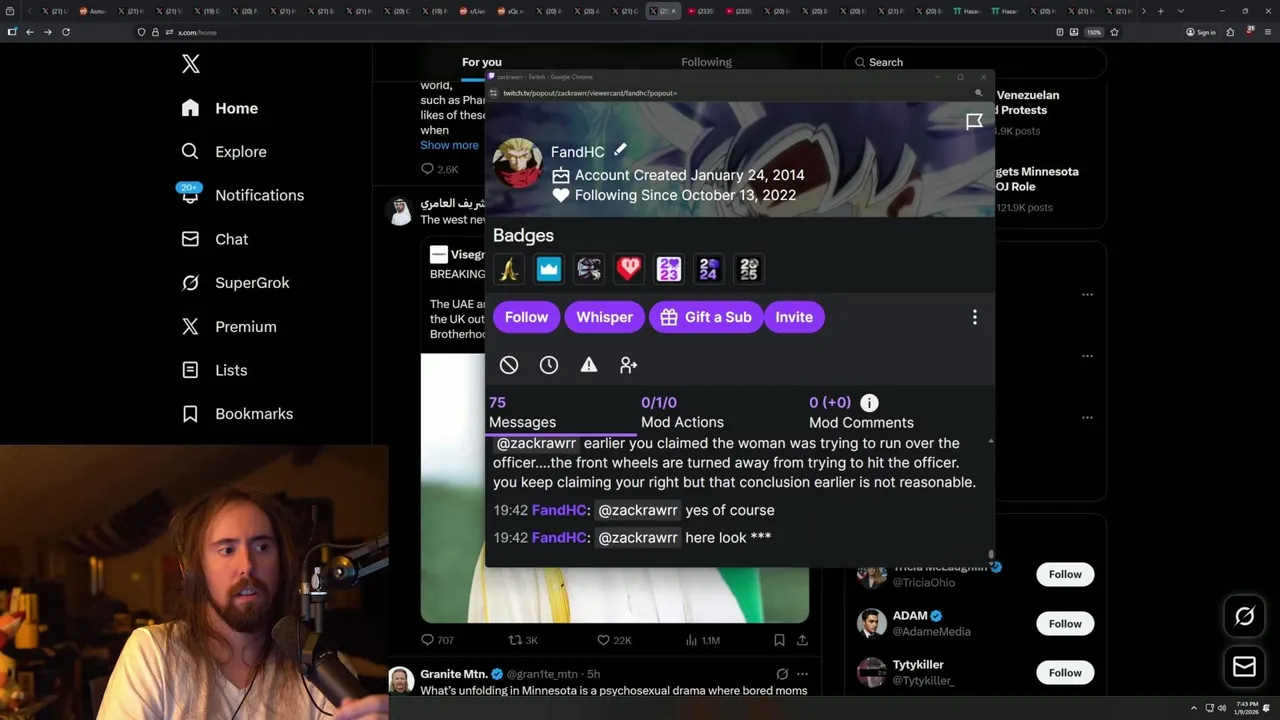The width and height of the screenshot is (1280, 720).
Task: Switch to the Following timeline tab
Action: point(706,62)
